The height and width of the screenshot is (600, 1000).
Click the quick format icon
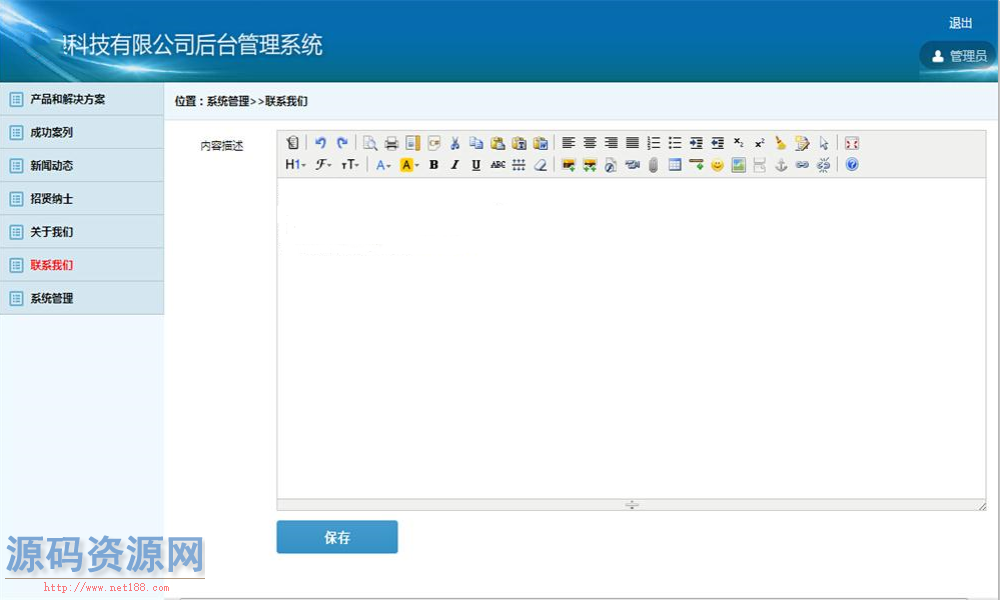pos(802,143)
